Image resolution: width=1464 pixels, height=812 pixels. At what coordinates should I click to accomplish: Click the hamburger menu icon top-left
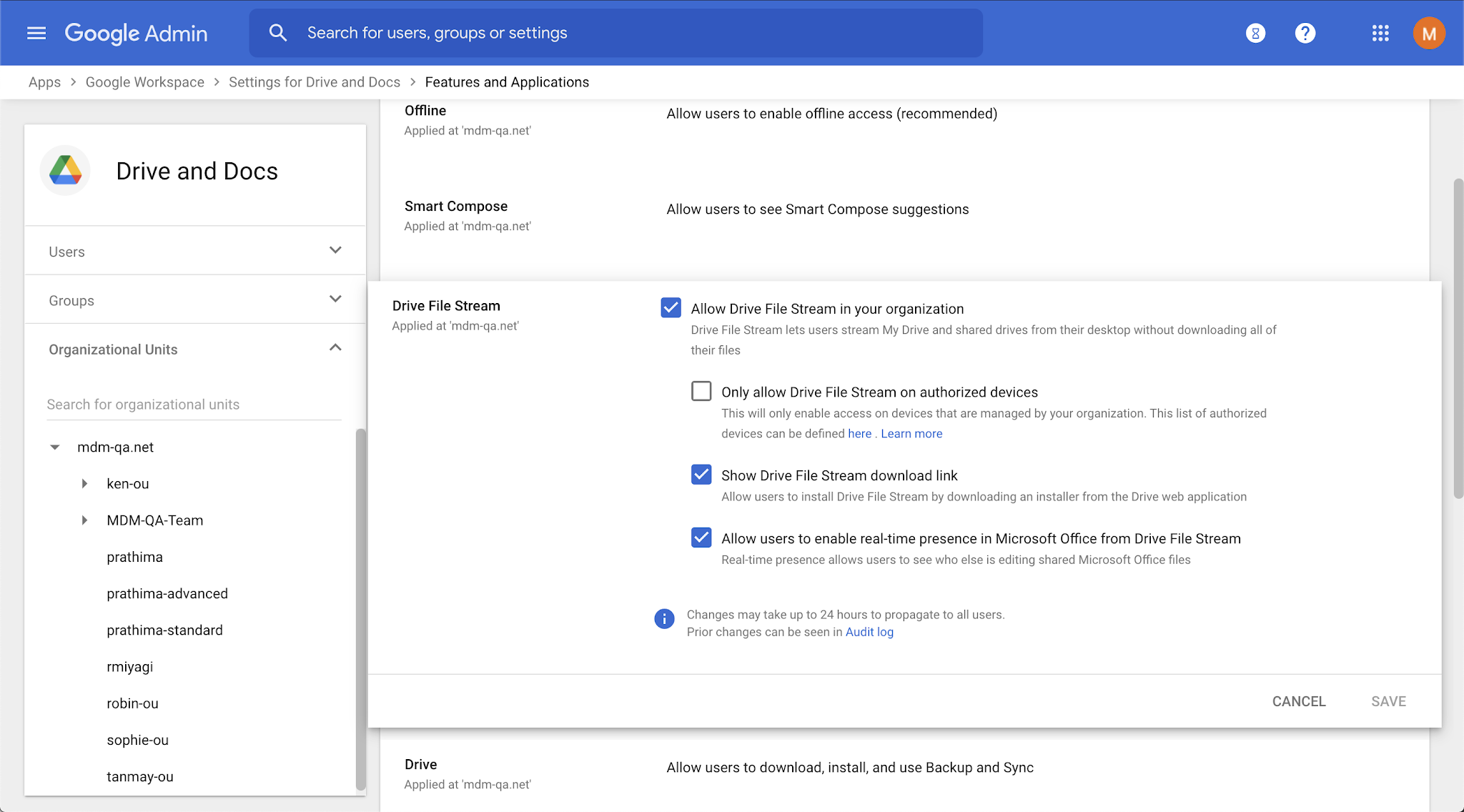[x=36, y=32]
